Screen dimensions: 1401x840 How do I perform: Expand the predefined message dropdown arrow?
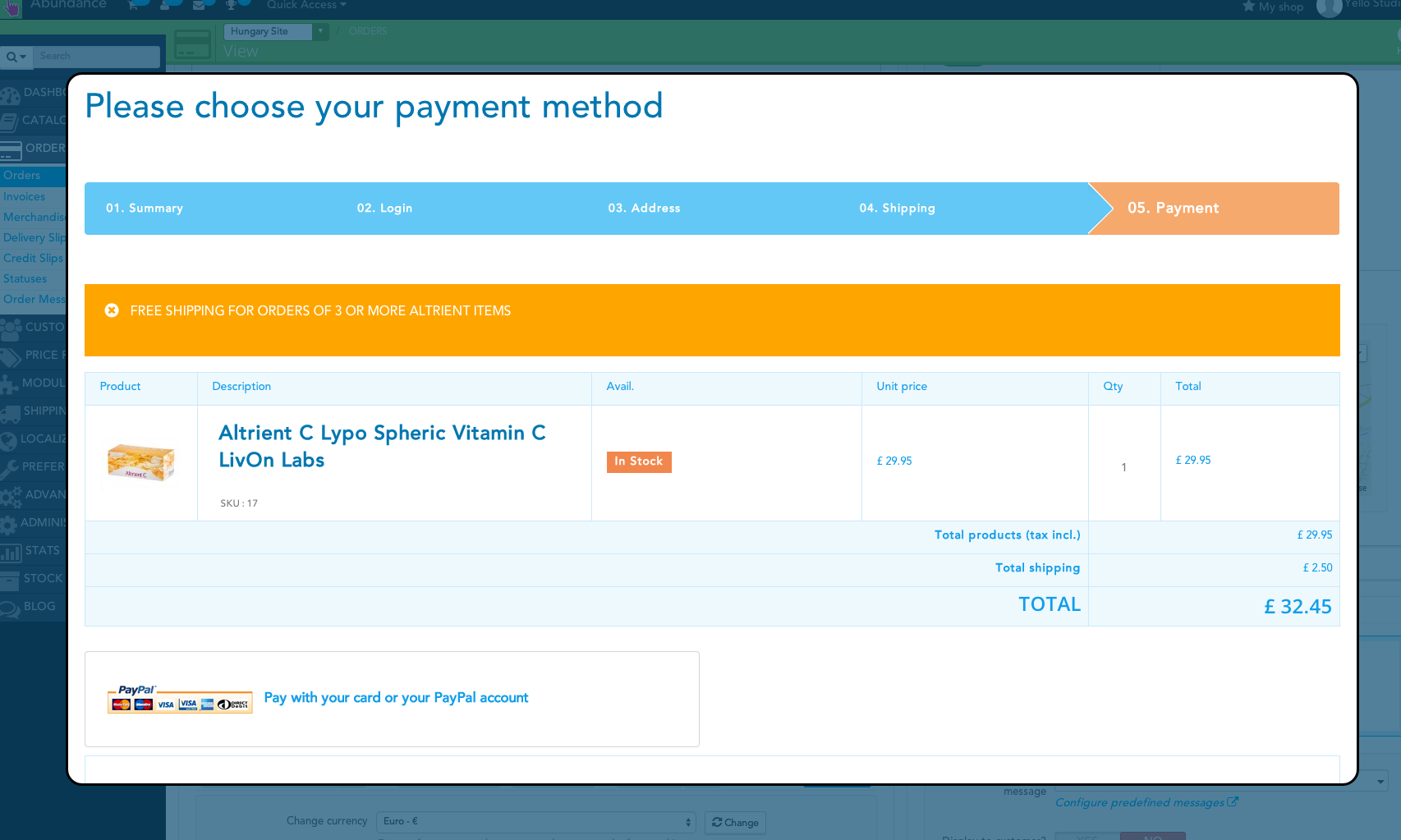pyautogui.click(x=1380, y=782)
